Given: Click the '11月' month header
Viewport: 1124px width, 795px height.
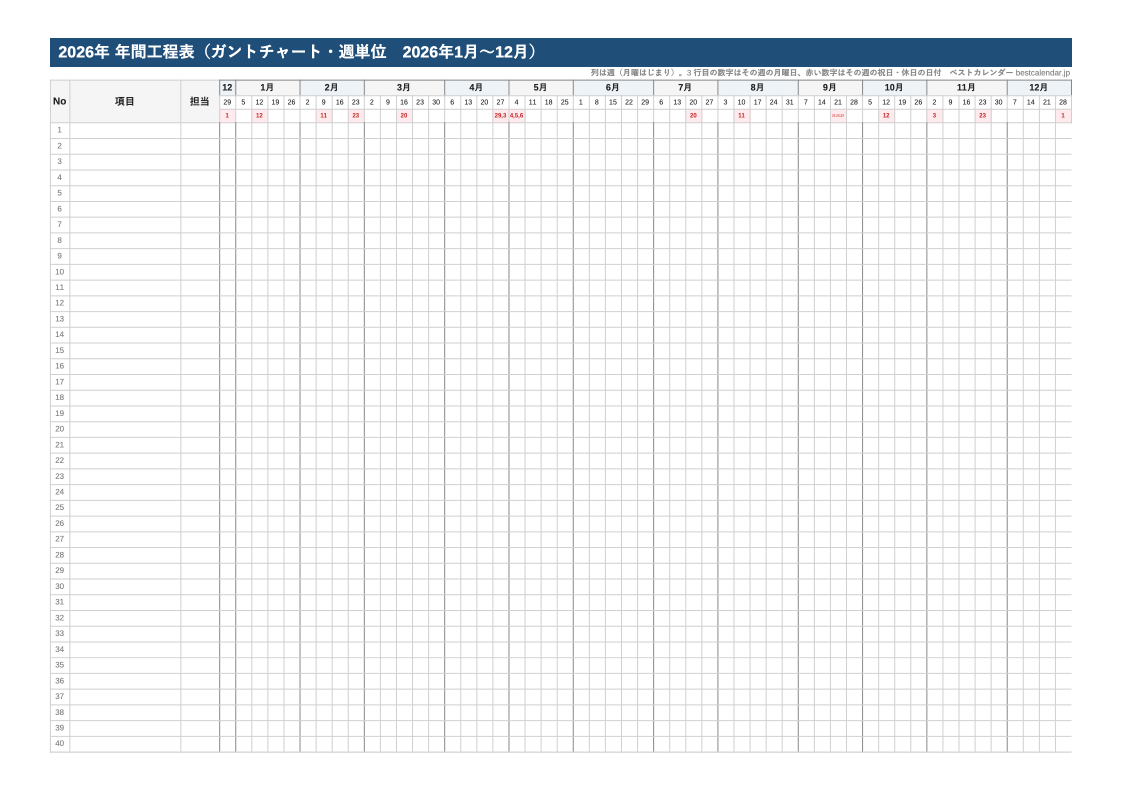Looking at the screenshot, I should pos(966,87).
